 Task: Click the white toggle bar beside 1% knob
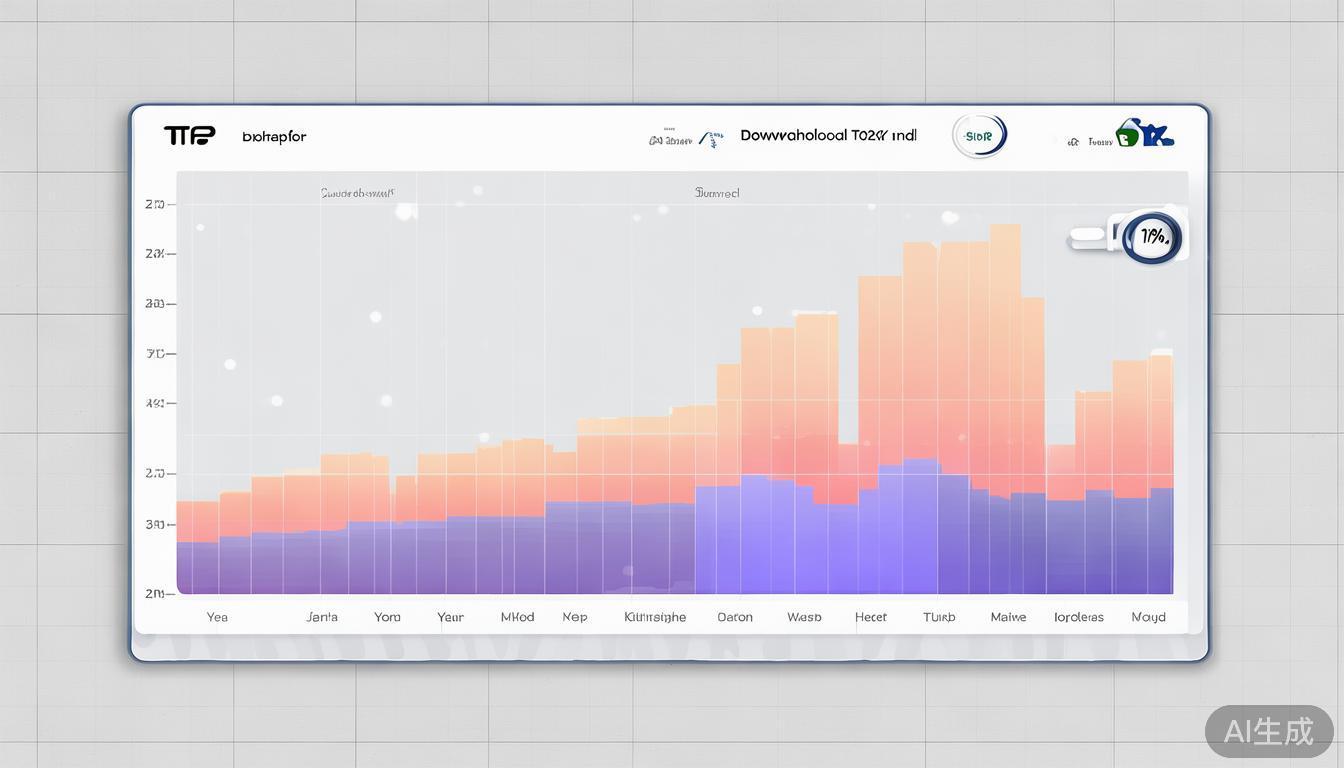pos(1090,238)
